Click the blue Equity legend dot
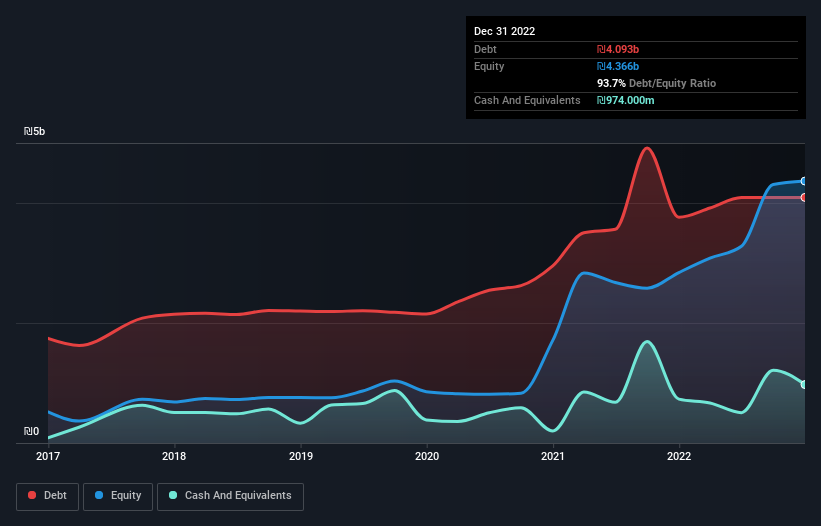Viewport: 821px width, 526px height. (x=99, y=495)
